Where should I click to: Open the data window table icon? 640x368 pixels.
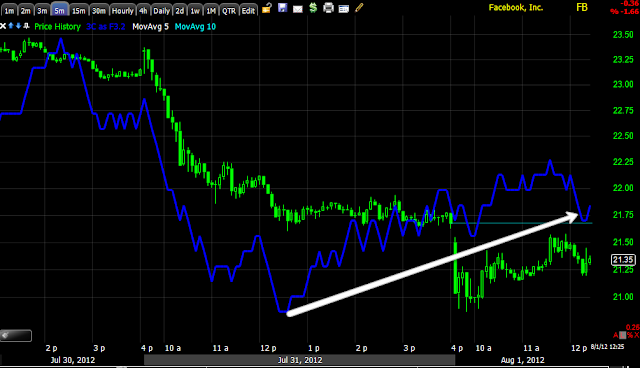pyautogui.click(x=344, y=9)
